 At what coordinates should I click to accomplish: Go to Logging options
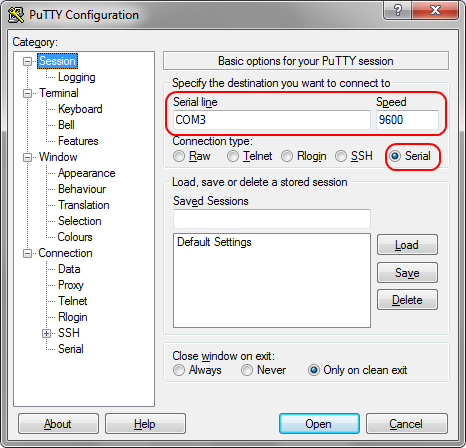click(77, 77)
